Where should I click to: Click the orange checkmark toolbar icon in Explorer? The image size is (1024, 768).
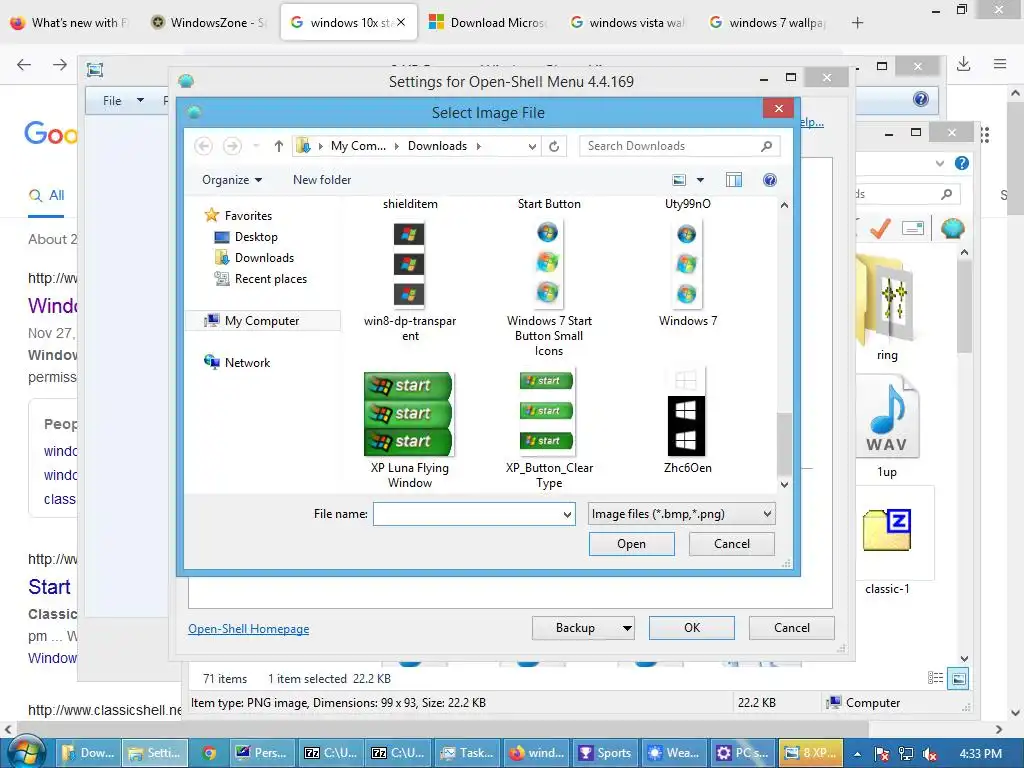[x=880, y=228]
